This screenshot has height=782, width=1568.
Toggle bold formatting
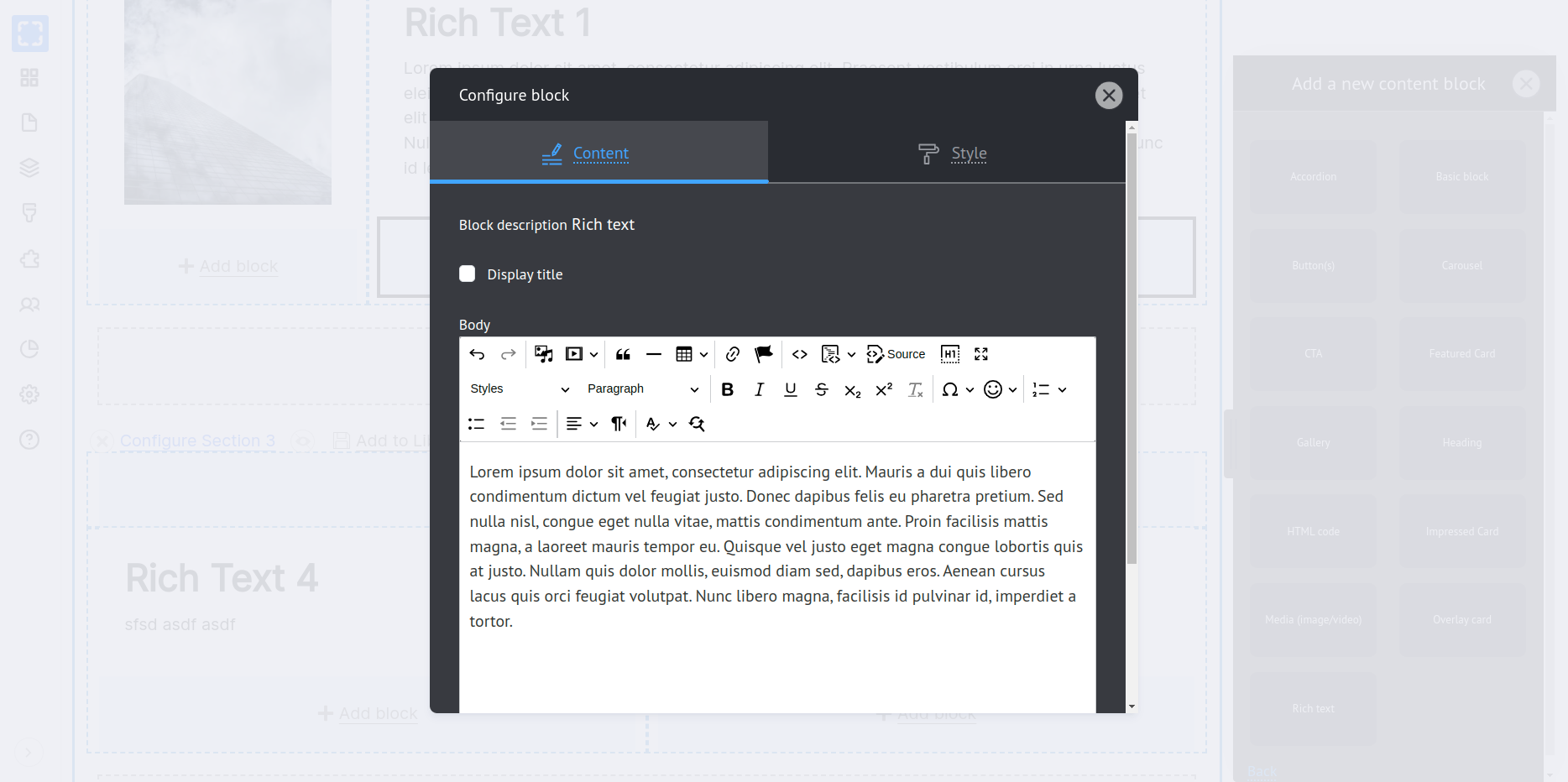point(728,389)
